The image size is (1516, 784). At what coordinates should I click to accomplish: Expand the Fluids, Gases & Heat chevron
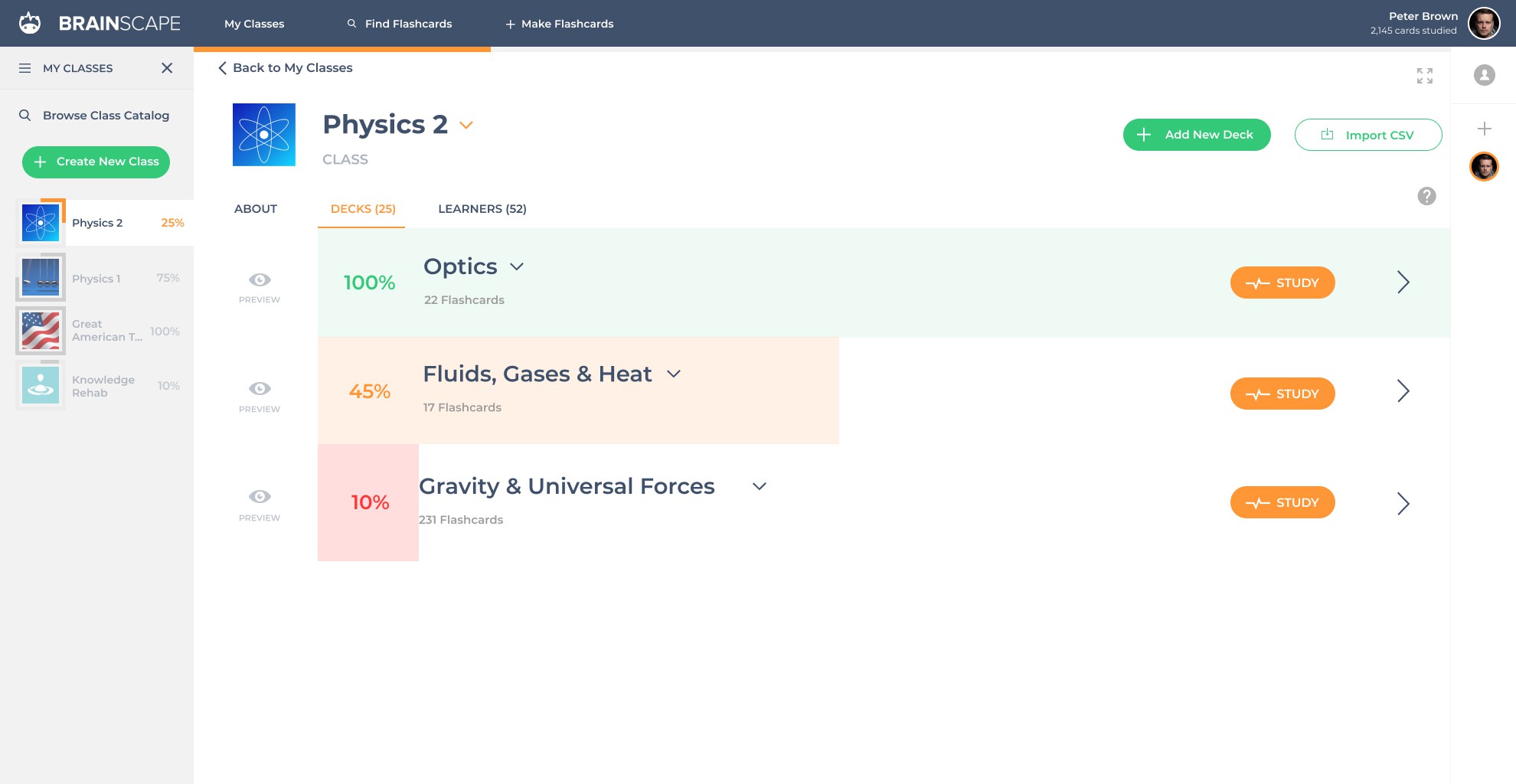pyautogui.click(x=674, y=374)
